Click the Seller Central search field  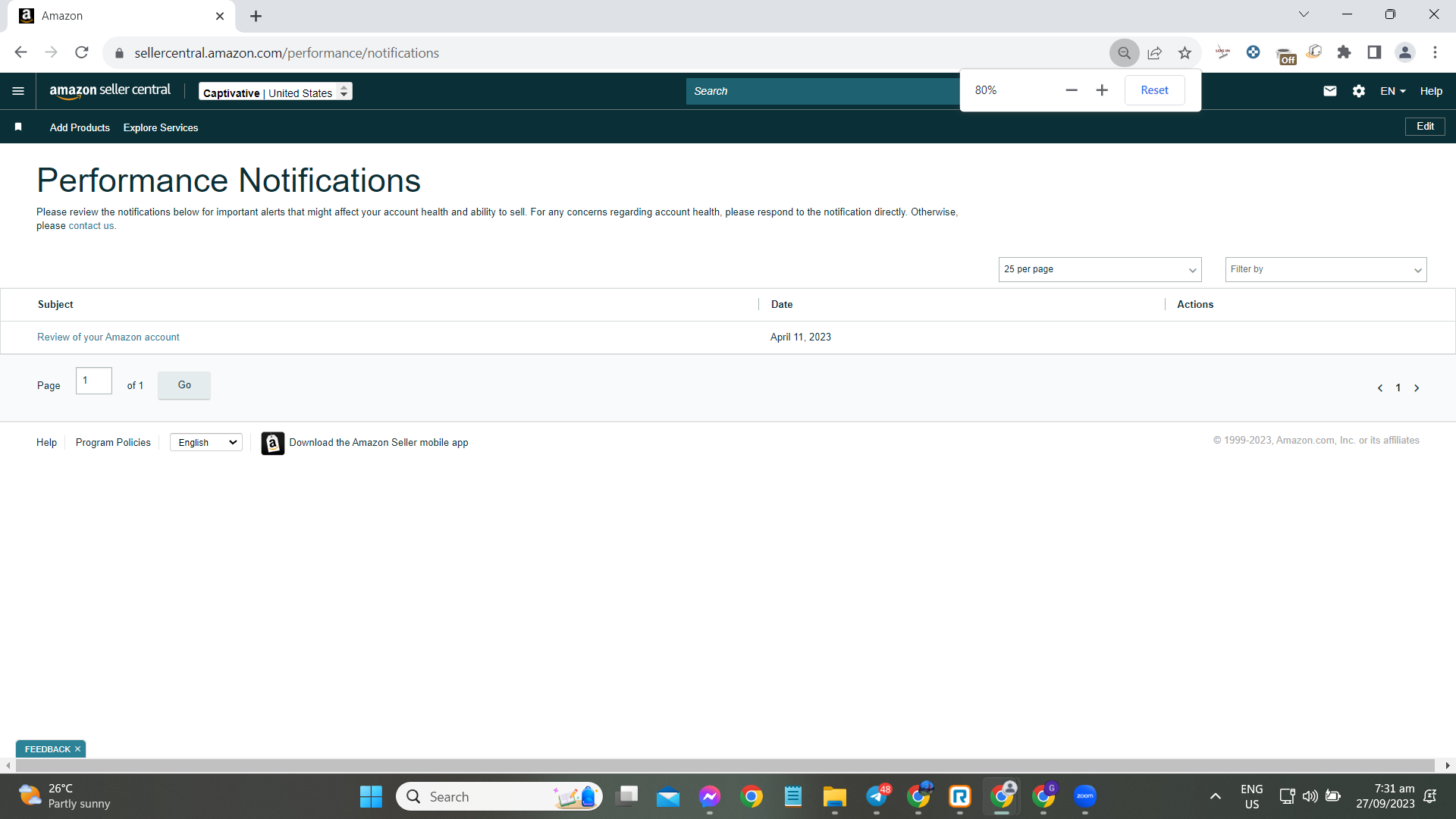point(823,91)
